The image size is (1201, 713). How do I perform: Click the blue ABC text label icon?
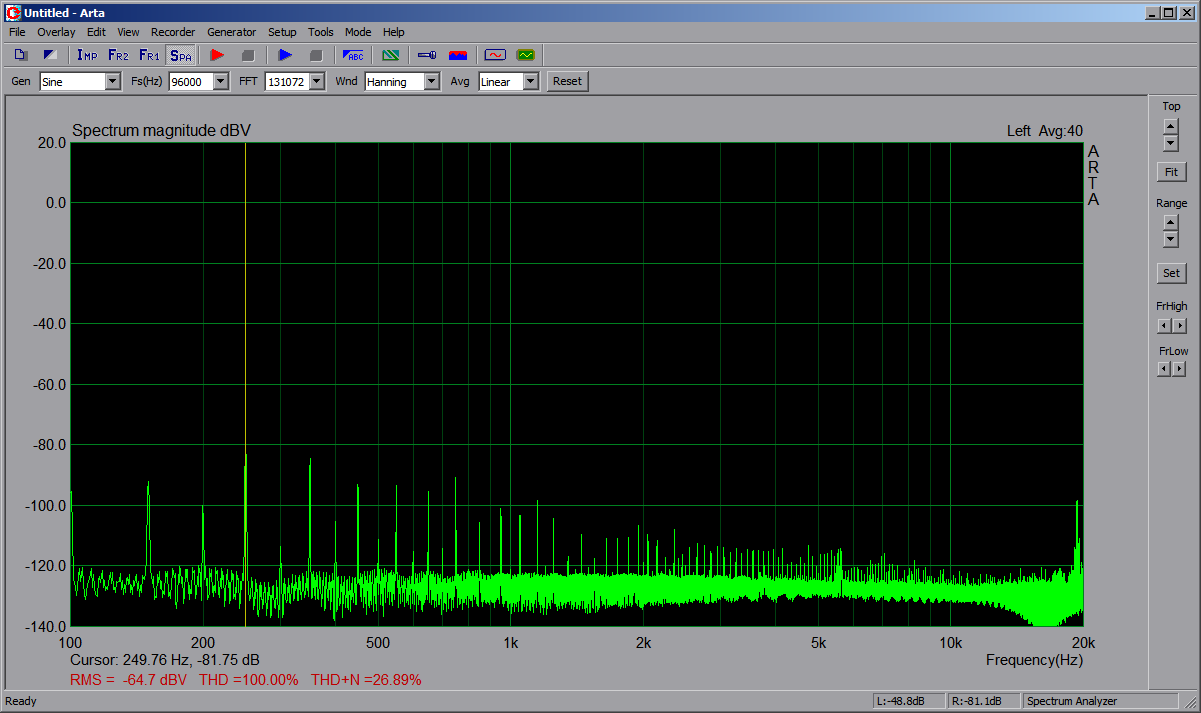tap(353, 55)
